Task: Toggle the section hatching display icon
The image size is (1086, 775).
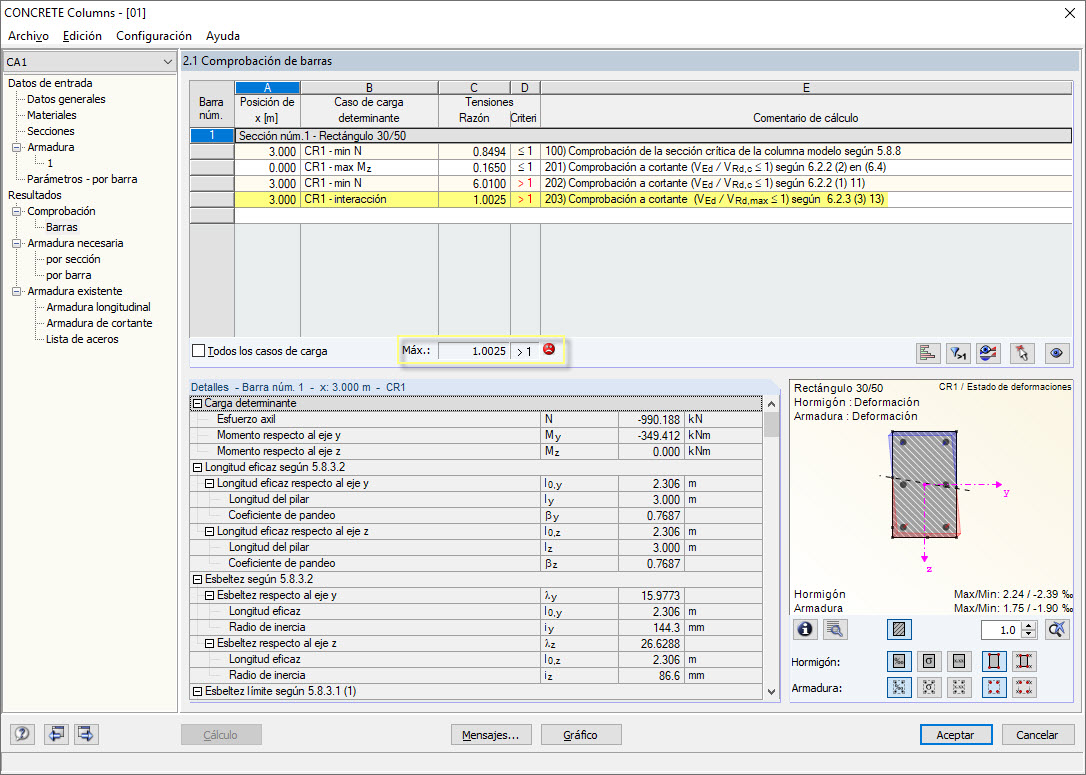Action: (899, 629)
